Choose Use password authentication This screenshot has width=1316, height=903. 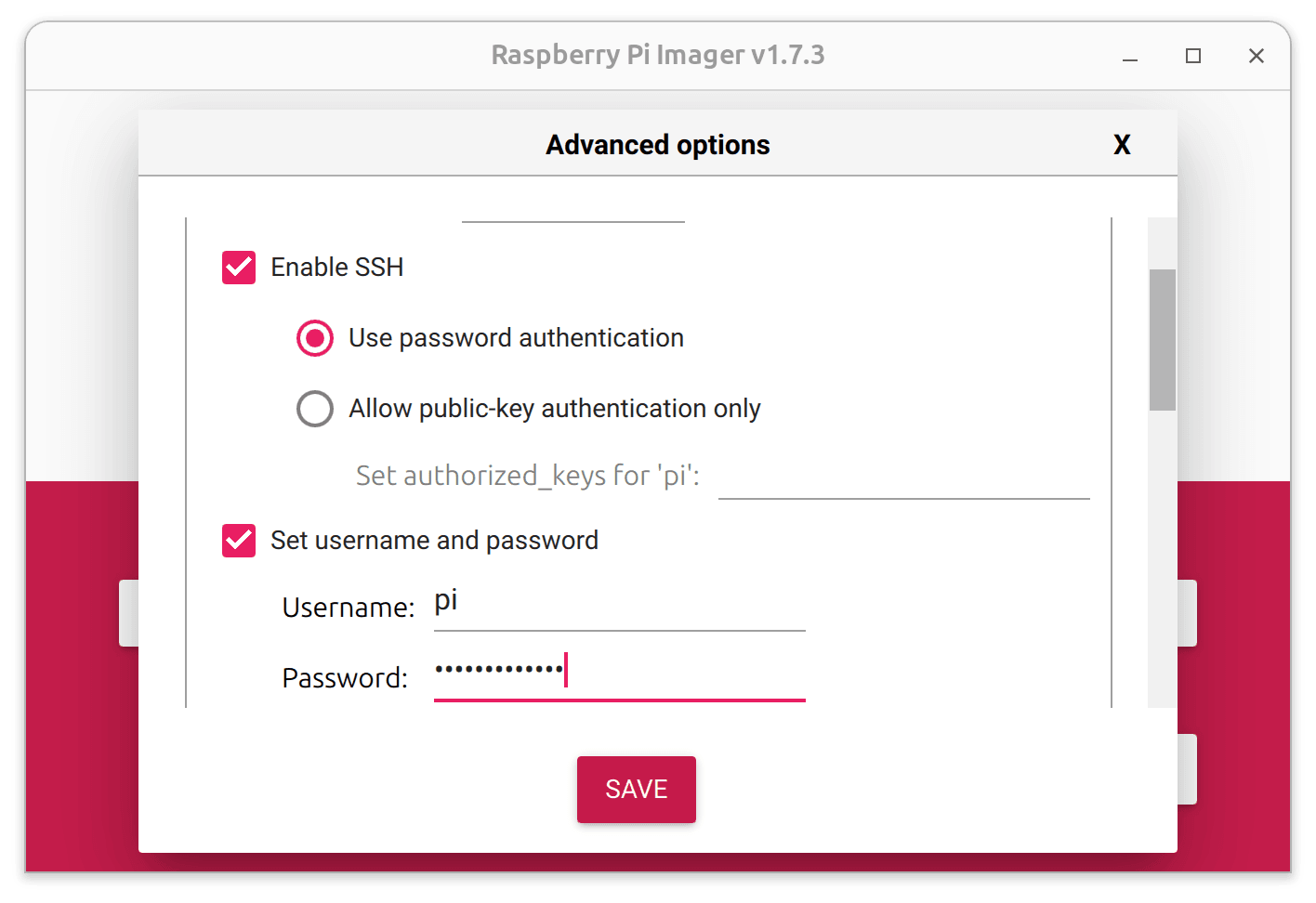[x=315, y=337]
